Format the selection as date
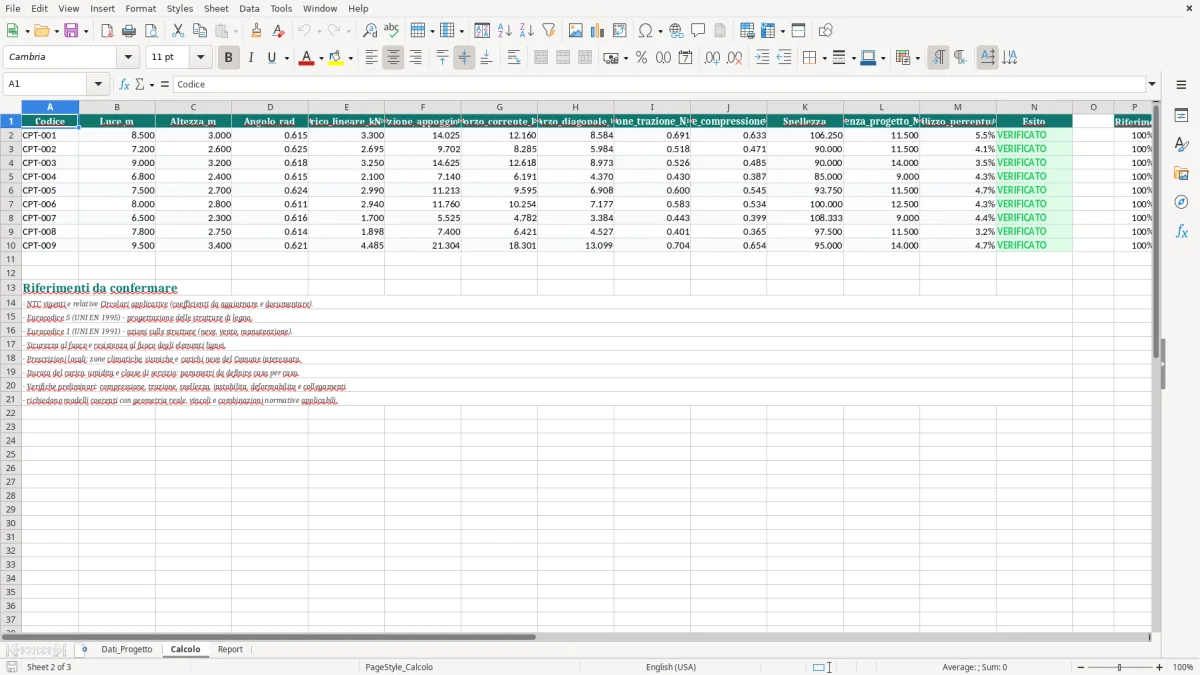 coord(686,58)
